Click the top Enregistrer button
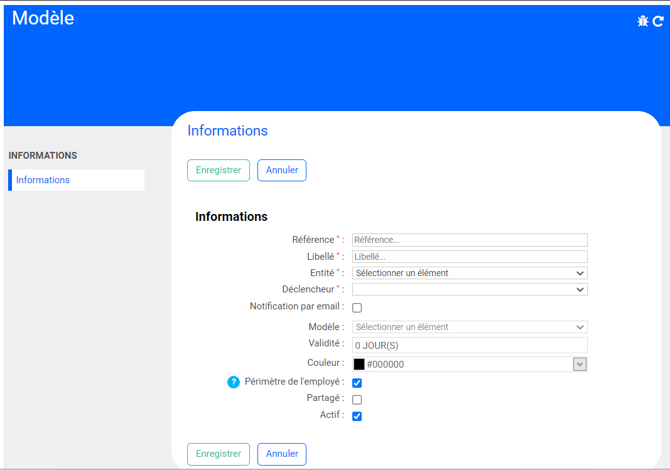The height and width of the screenshot is (470, 670). tap(218, 170)
